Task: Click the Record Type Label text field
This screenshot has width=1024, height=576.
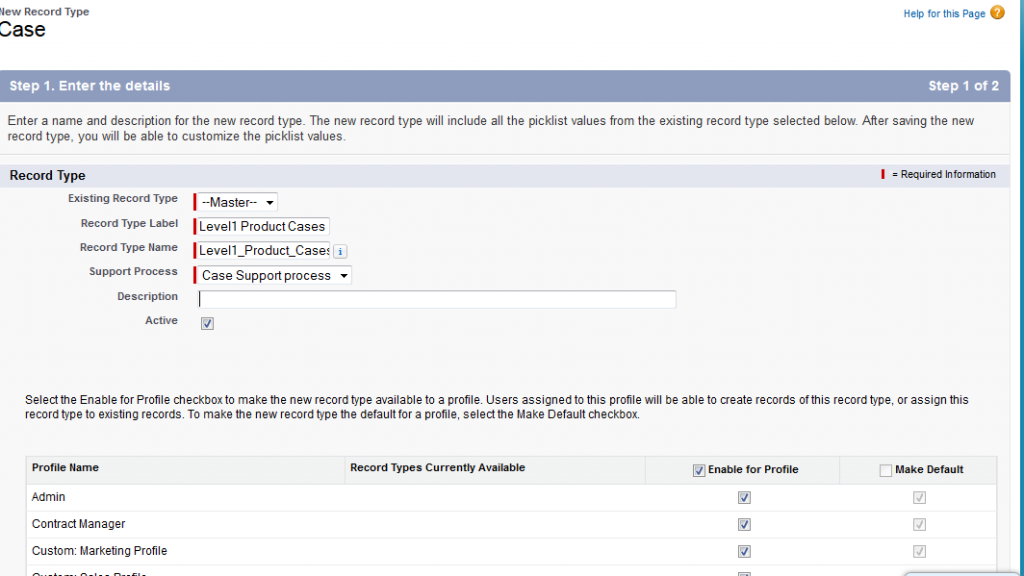Action: point(262,227)
